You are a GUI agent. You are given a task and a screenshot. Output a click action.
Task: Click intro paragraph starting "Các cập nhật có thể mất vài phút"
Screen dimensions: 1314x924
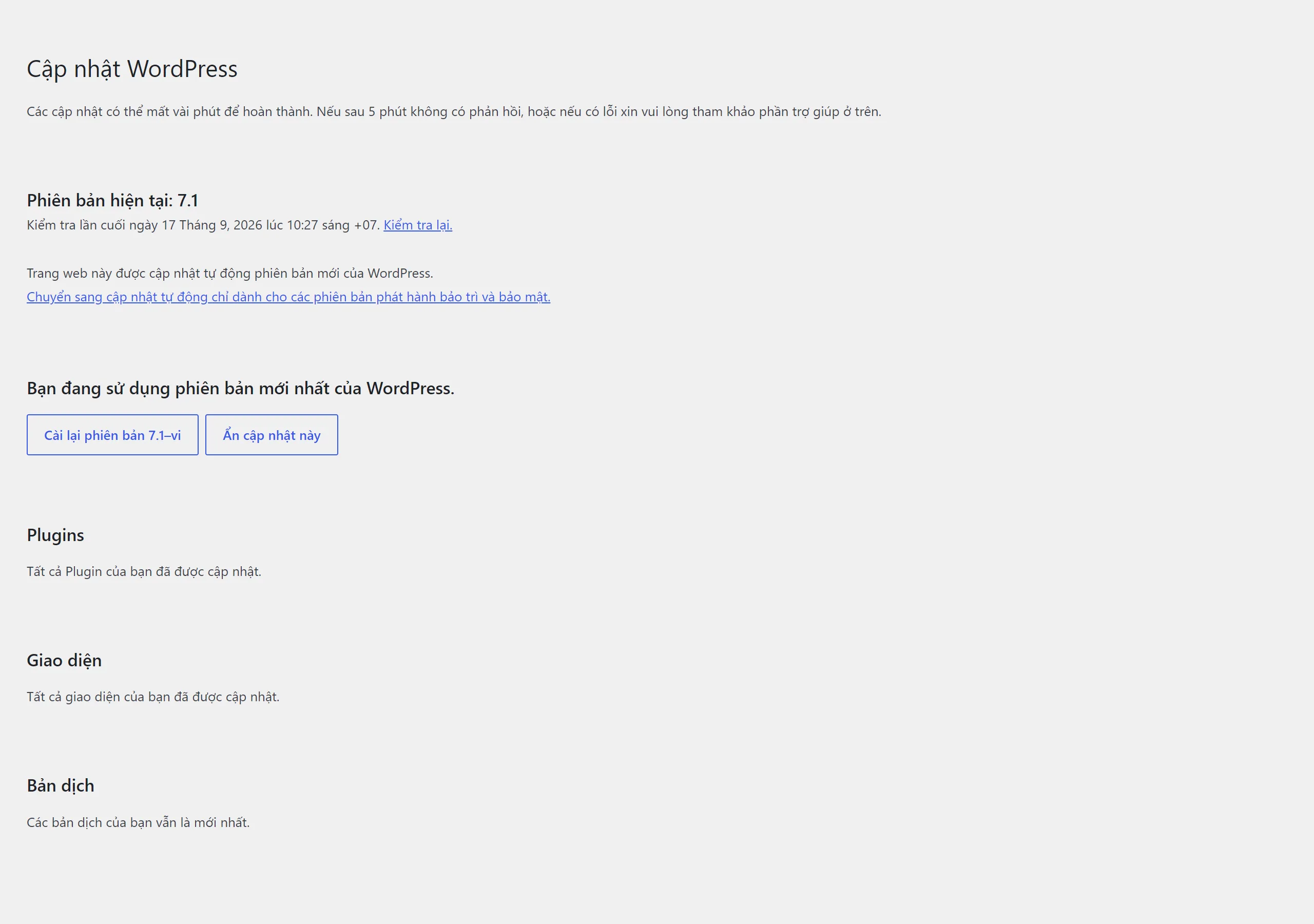454,111
